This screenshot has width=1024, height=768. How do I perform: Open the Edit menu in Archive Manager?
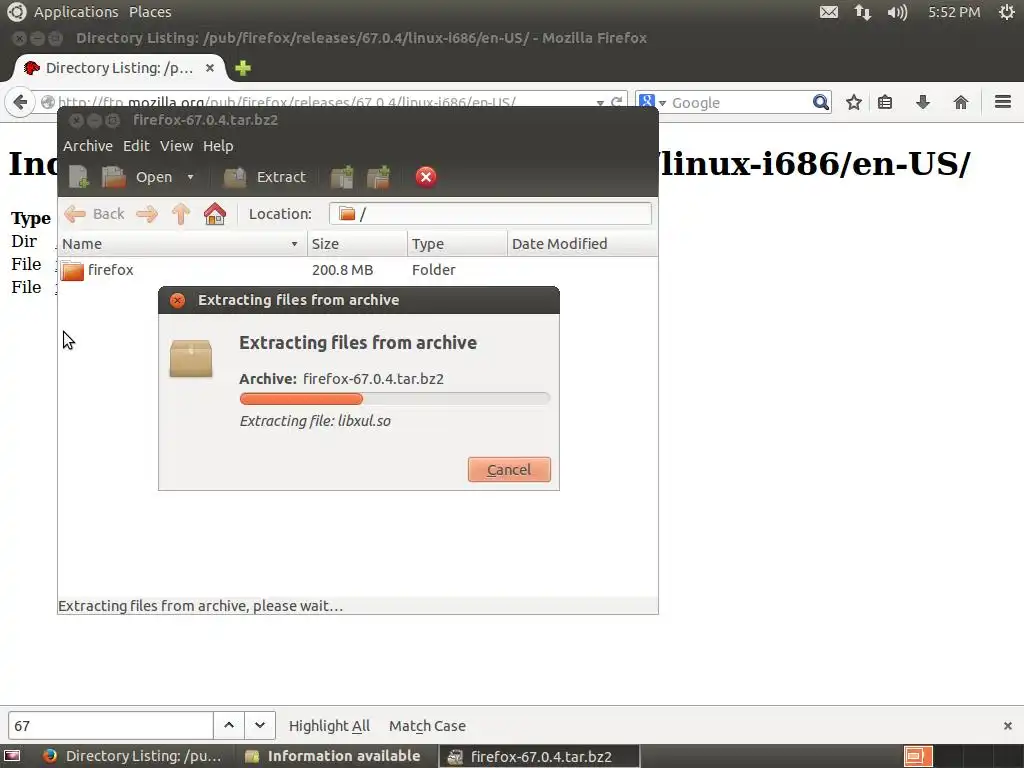[x=136, y=146]
